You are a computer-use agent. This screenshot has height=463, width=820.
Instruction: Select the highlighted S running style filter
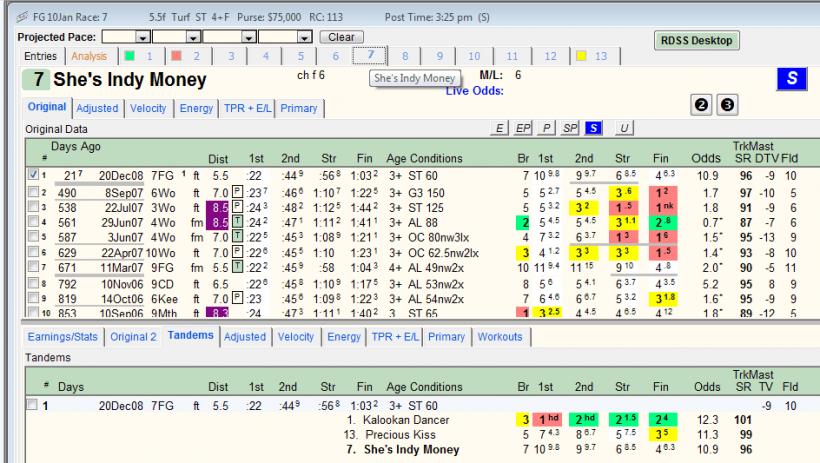(x=593, y=128)
